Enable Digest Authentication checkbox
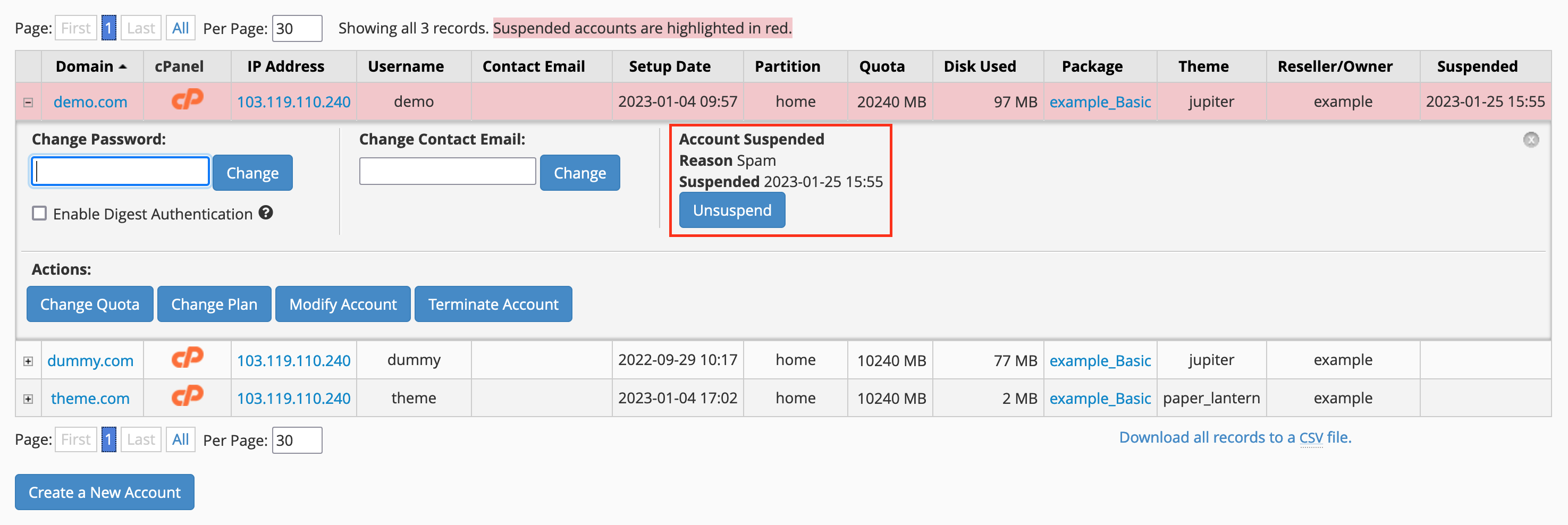This screenshot has width=1568, height=525. click(39, 214)
